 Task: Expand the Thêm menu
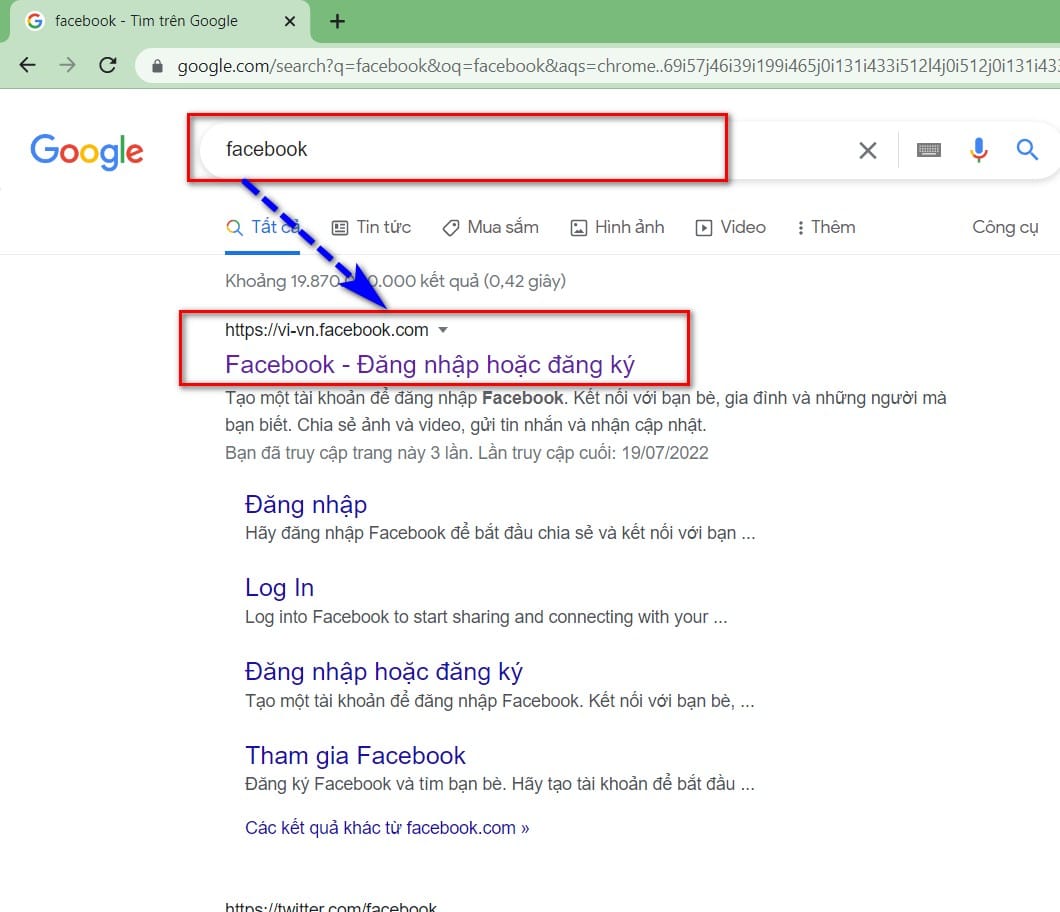(x=826, y=227)
